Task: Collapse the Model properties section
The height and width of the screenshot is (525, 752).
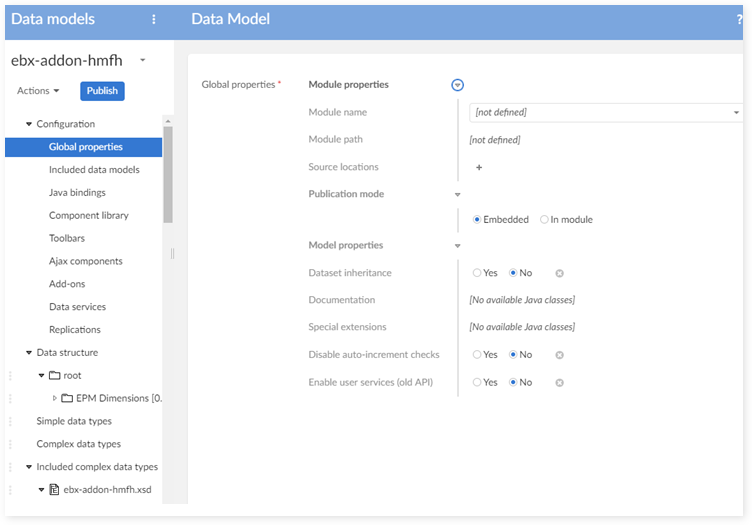Action: 457,246
